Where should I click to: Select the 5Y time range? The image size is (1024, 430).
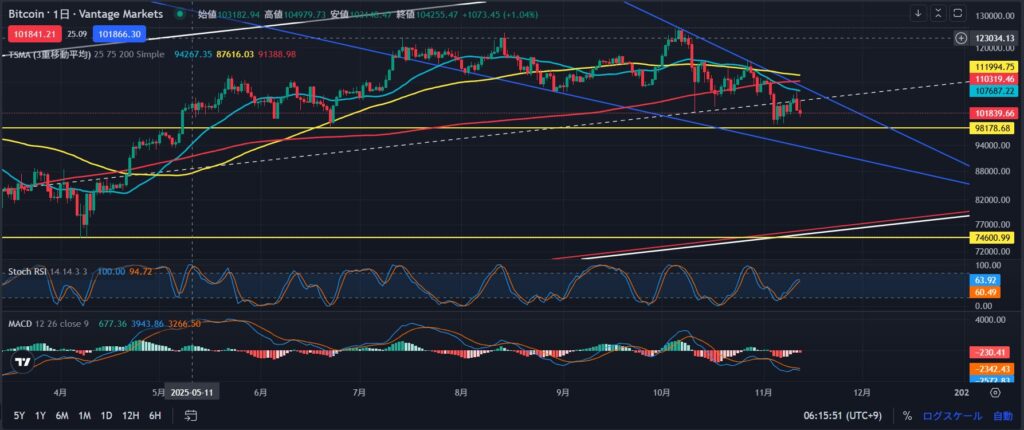19,415
